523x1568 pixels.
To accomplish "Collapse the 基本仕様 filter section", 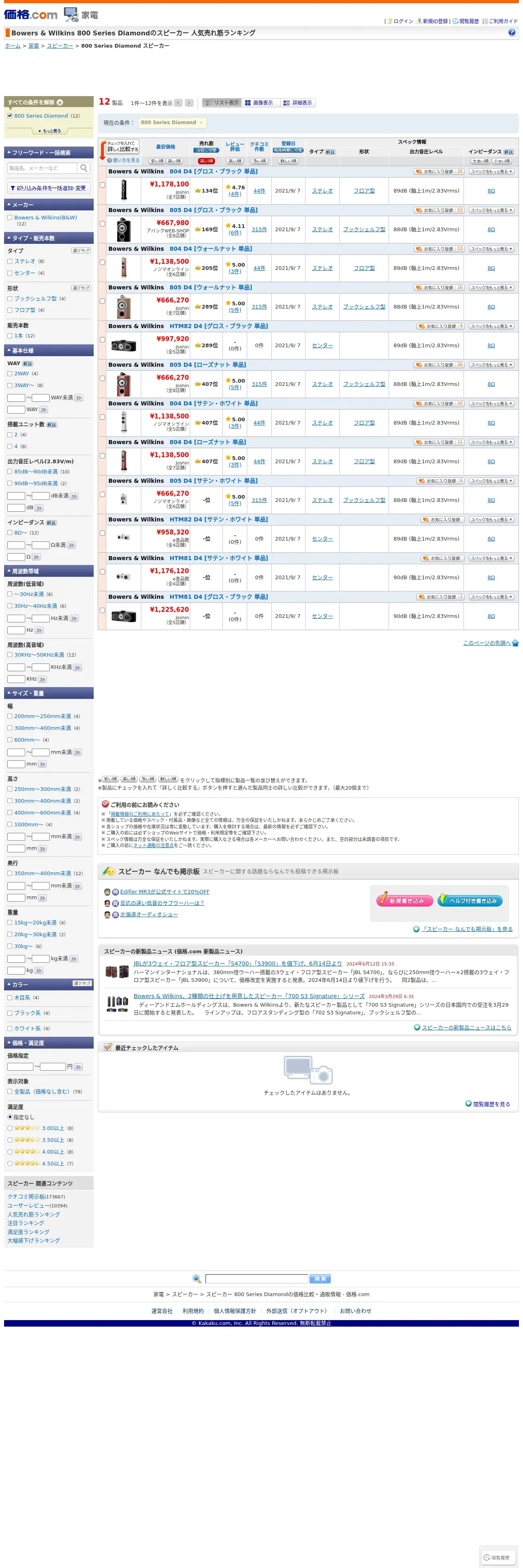I will pos(49,350).
